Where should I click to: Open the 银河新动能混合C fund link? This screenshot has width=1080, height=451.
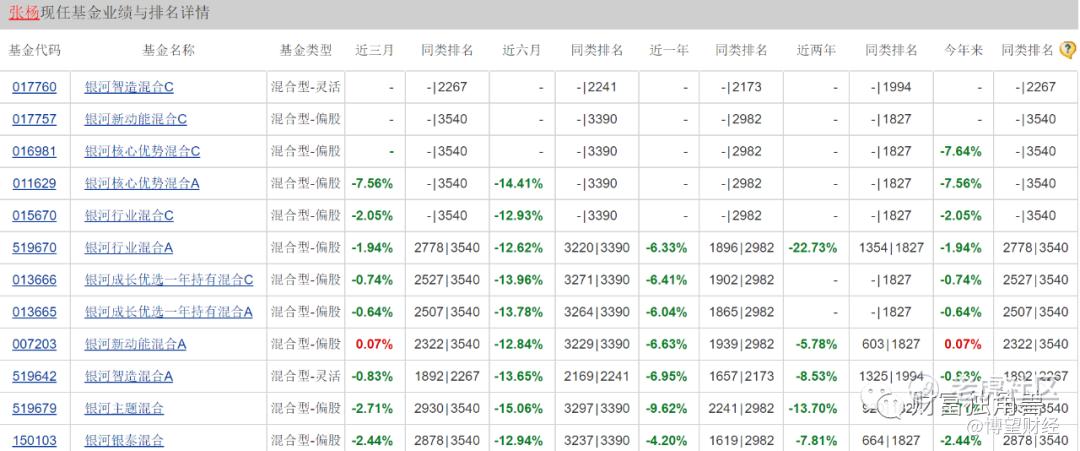136,119
